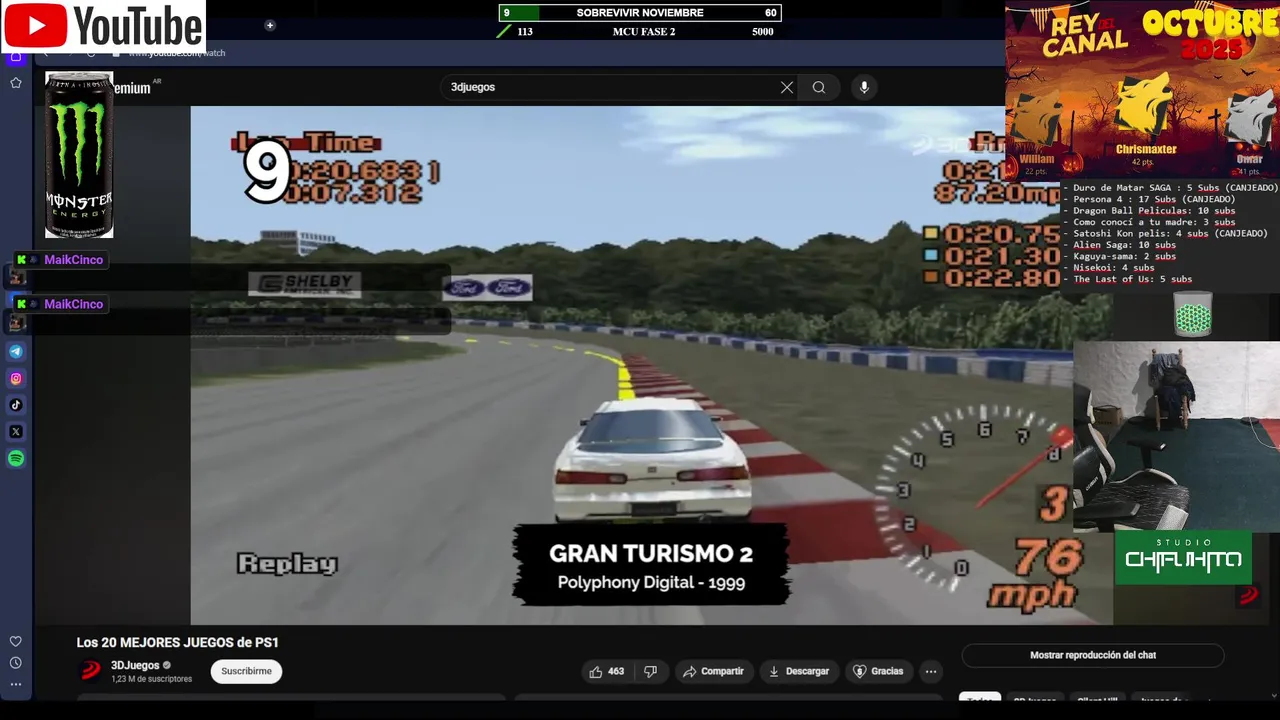The image size is (1280, 720).
Task: Open history clock icon in sidebar
Action: tap(16, 663)
